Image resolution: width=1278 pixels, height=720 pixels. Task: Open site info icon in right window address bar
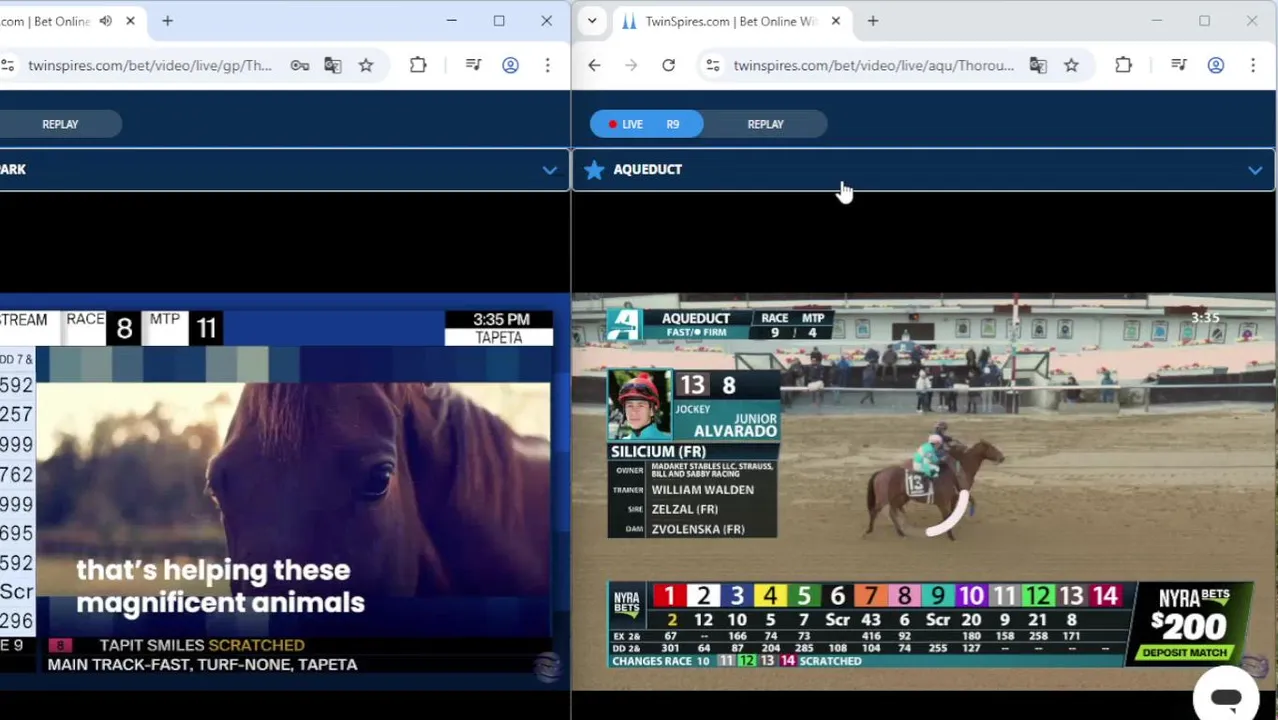[712, 65]
